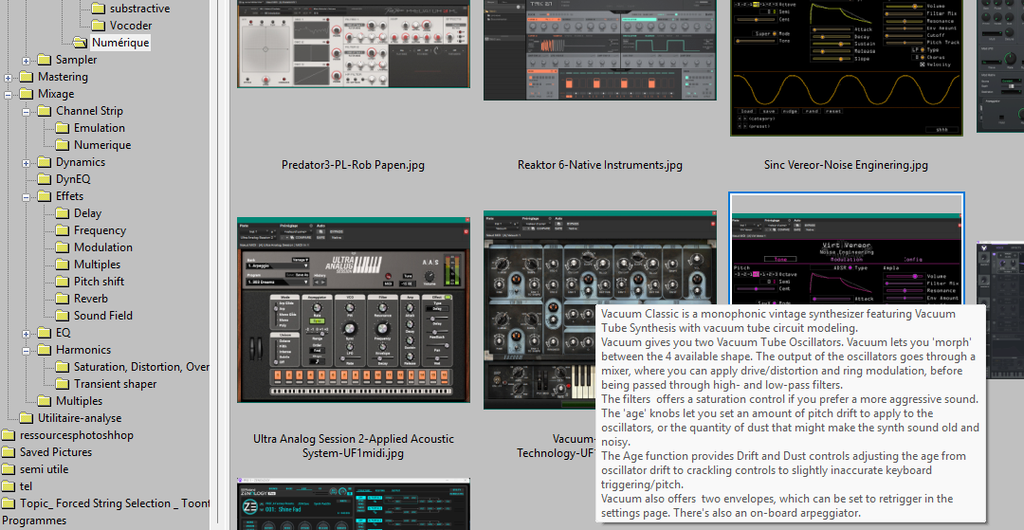Image resolution: width=1024 pixels, height=530 pixels.
Task: Click the DynEQ folder icon
Action: [44, 179]
